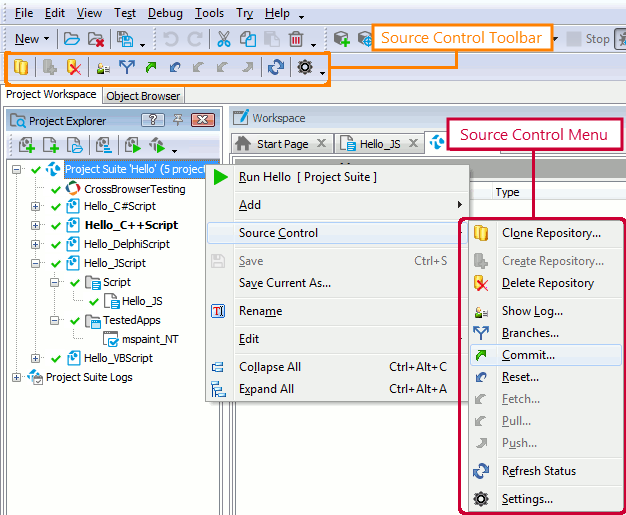Collapse the TestedApps node
The width and height of the screenshot is (626, 515).
tap(54, 320)
